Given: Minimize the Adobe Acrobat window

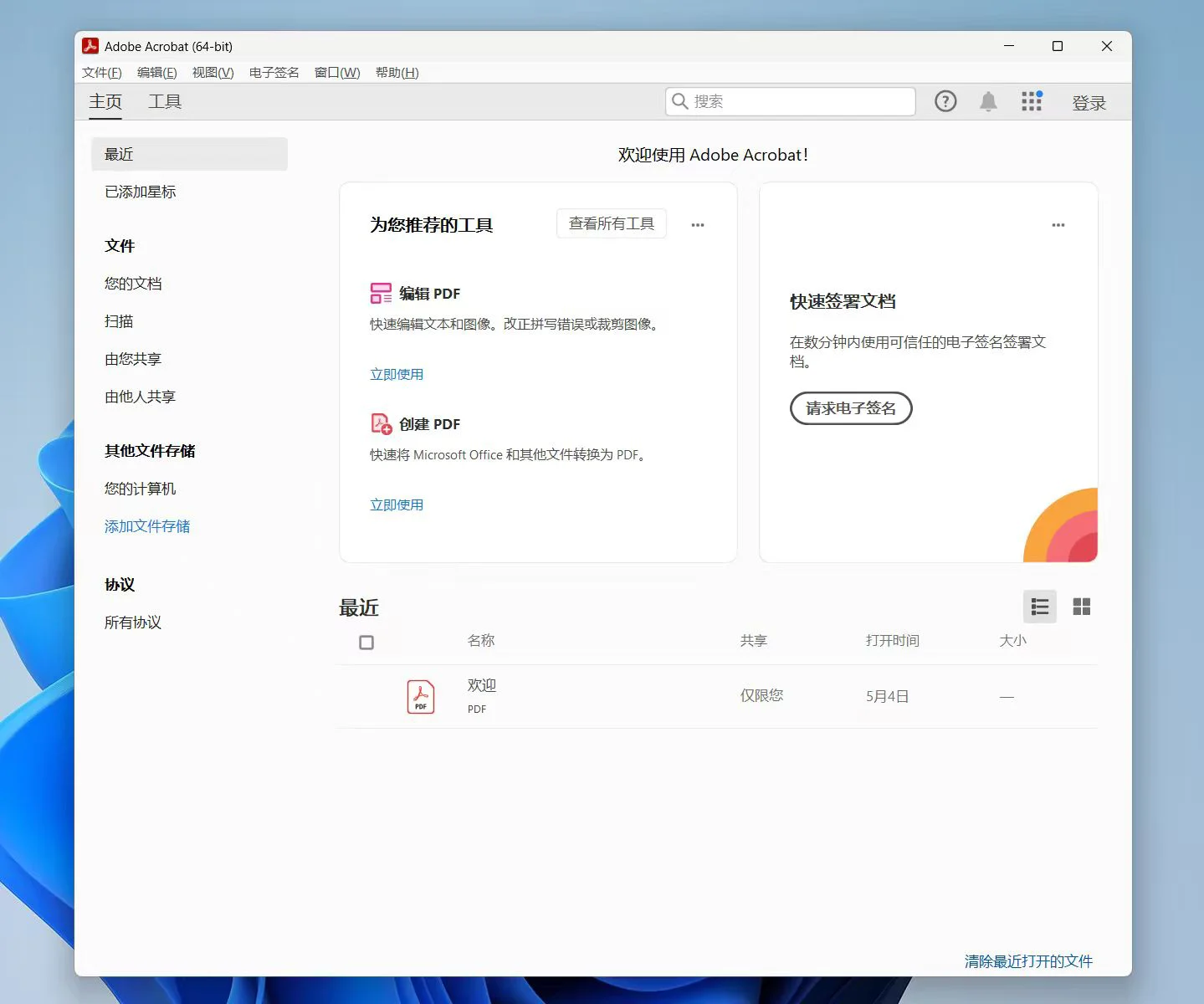Looking at the screenshot, I should (x=1009, y=46).
